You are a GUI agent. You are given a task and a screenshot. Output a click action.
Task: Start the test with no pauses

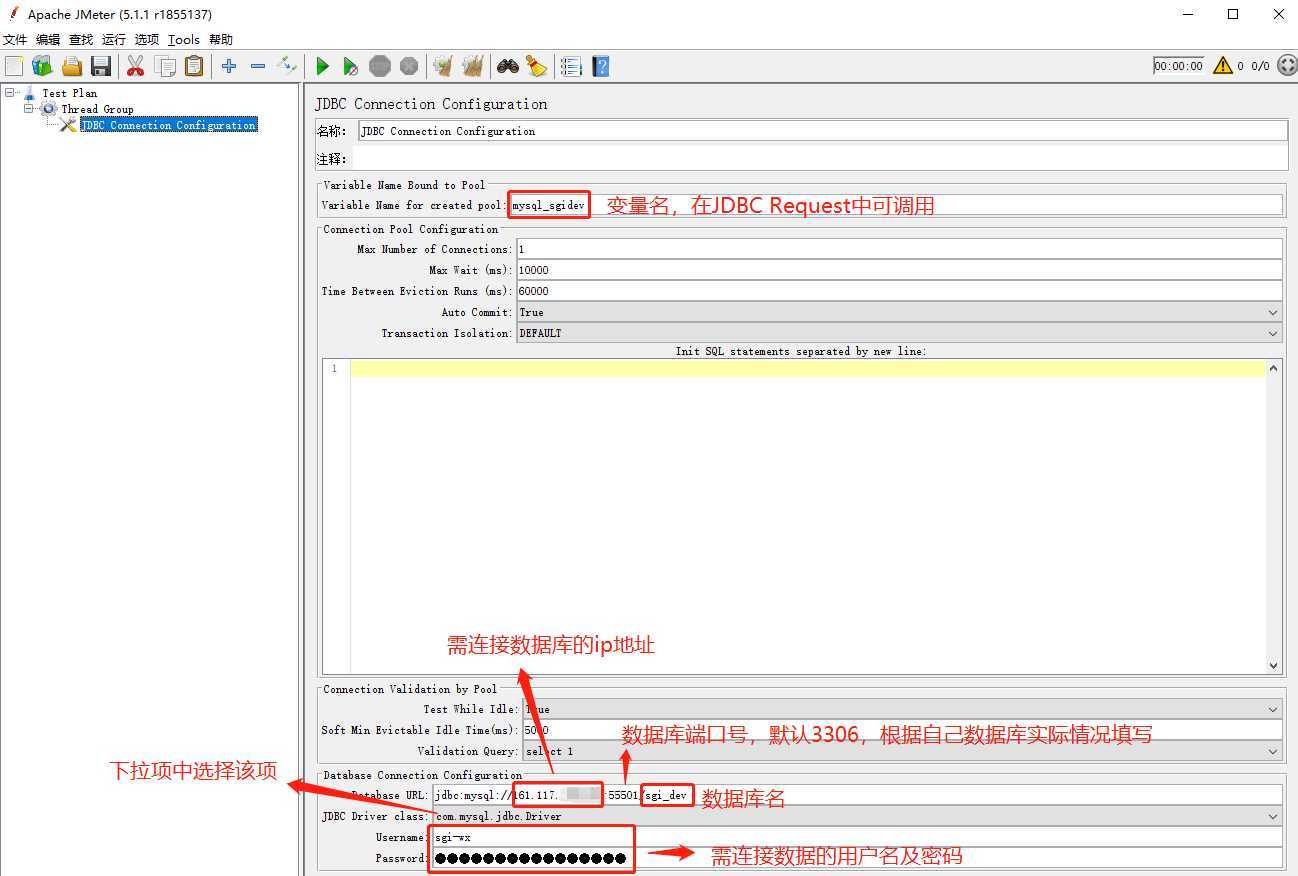point(351,66)
